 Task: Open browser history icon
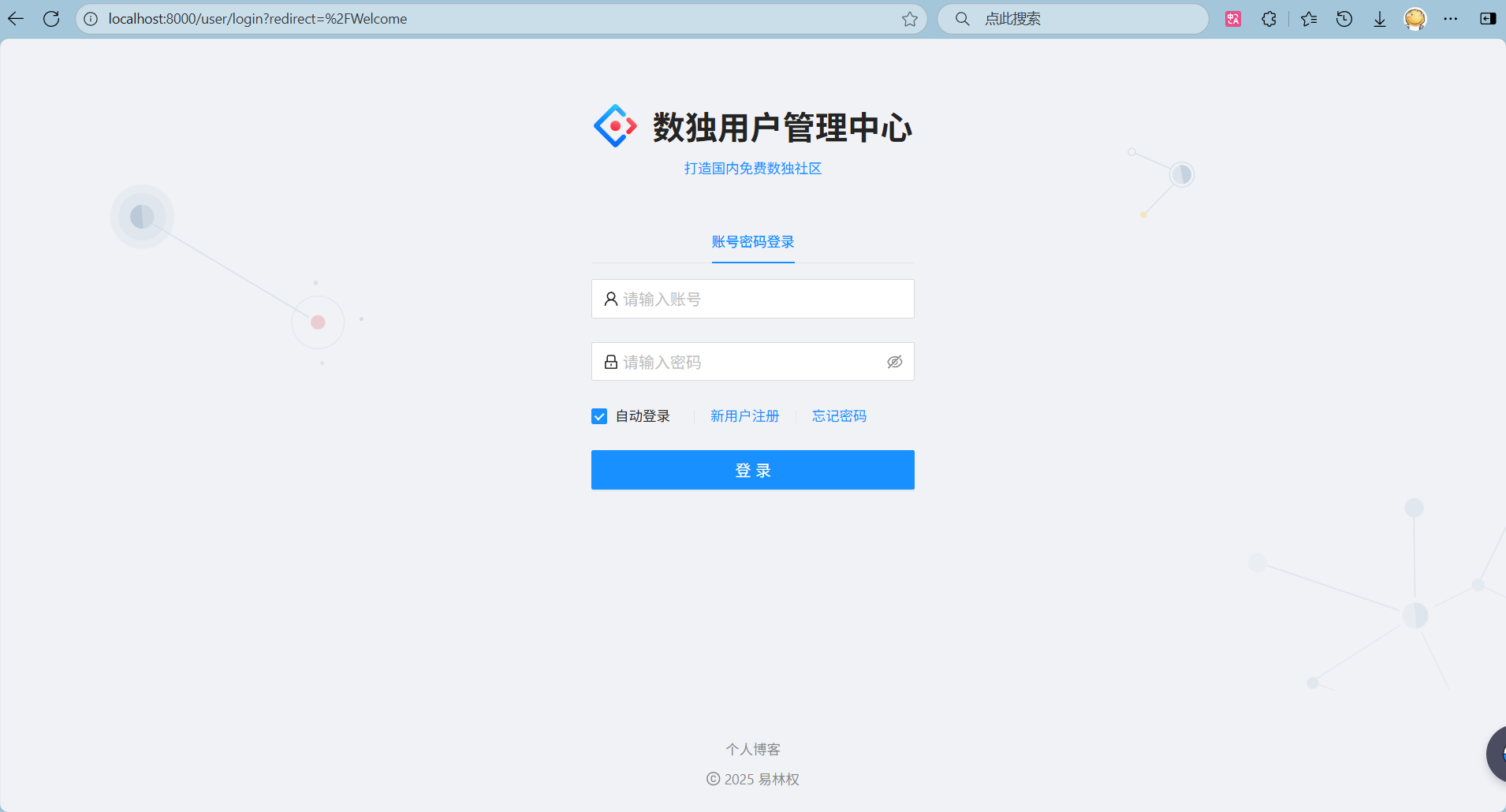(x=1344, y=19)
